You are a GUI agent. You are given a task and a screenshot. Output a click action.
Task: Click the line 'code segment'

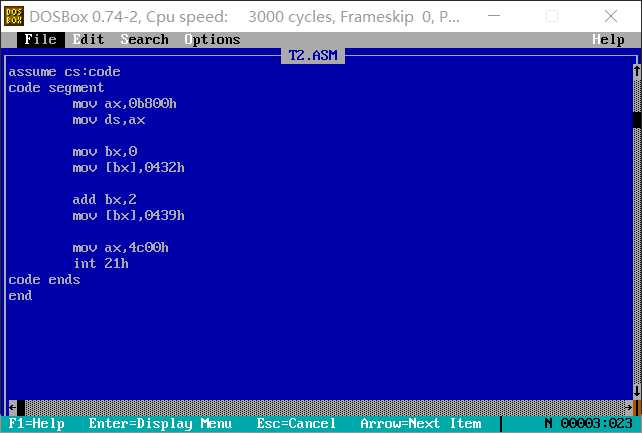[56, 88]
